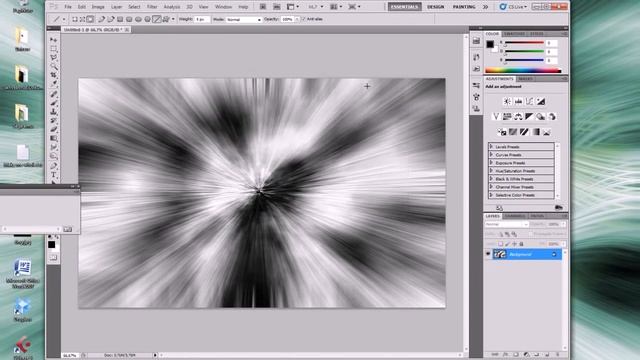The height and width of the screenshot is (360, 640).
Task: Click the red channel slider
Action: point(524,42)
